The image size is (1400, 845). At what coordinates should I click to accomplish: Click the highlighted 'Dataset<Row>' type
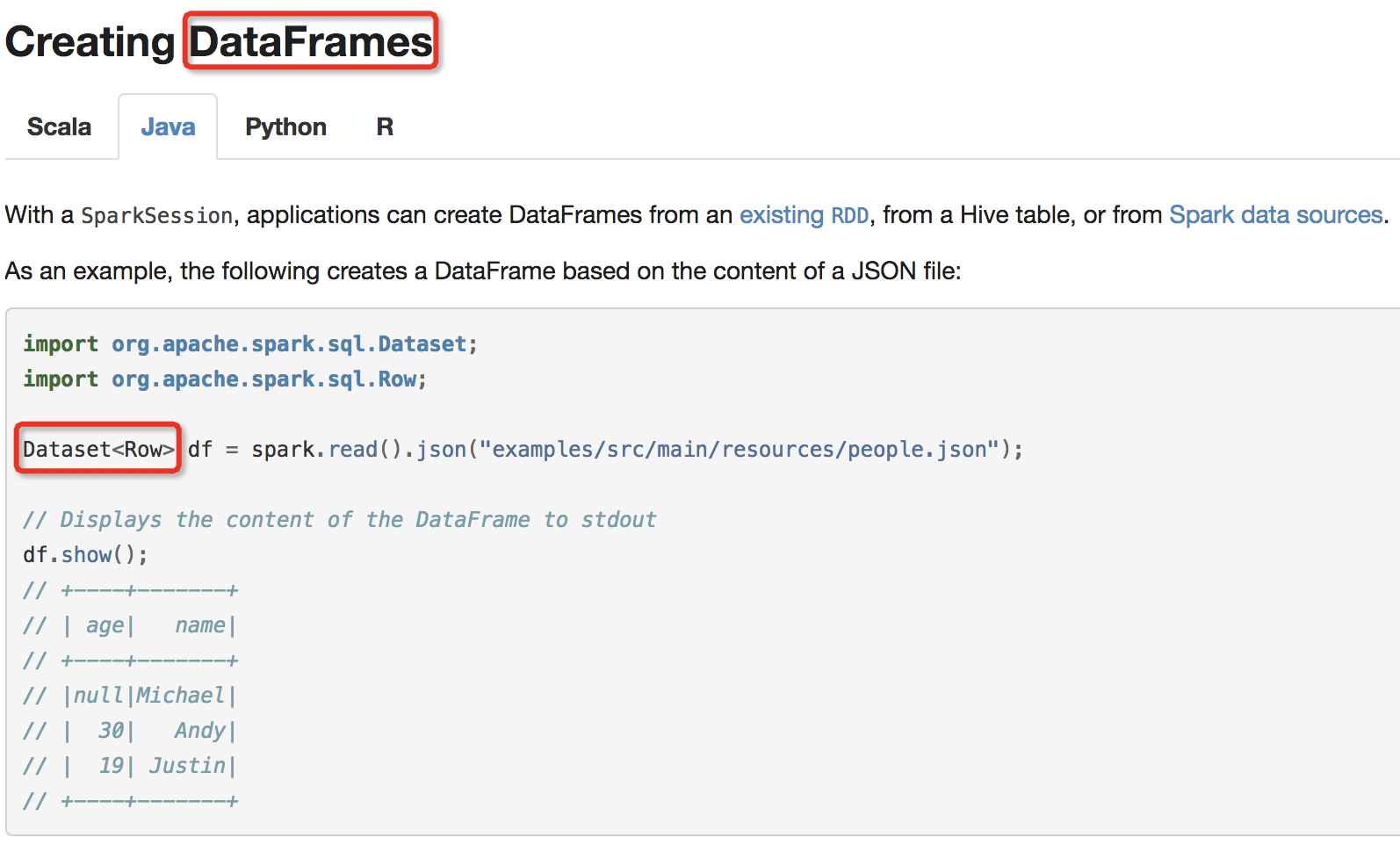click(x=98, y=450)
